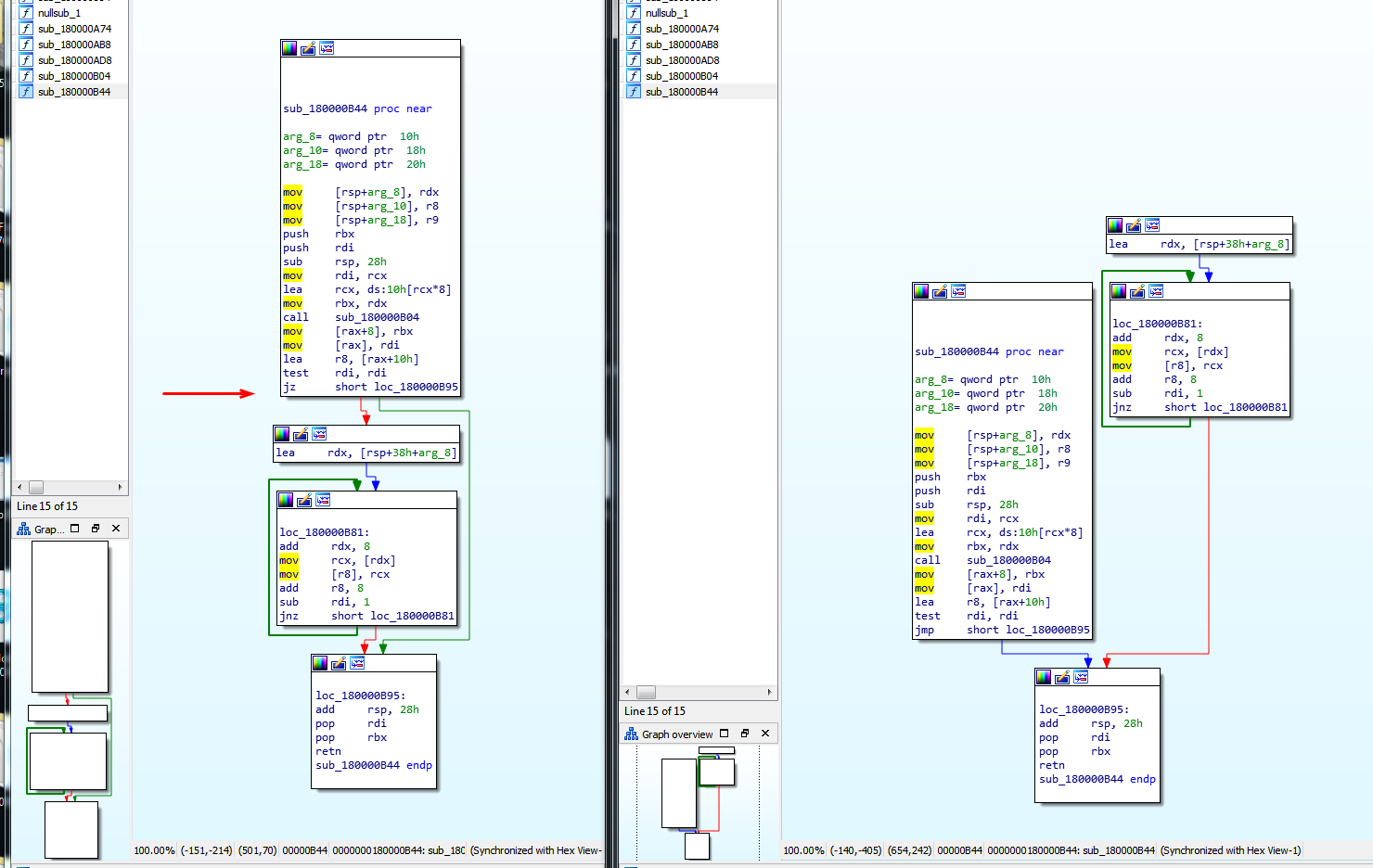Select sub_180000A74 in left window's function list
Image resolution: width=1373 pixels, height=868 pixels.
coord(72,29)
